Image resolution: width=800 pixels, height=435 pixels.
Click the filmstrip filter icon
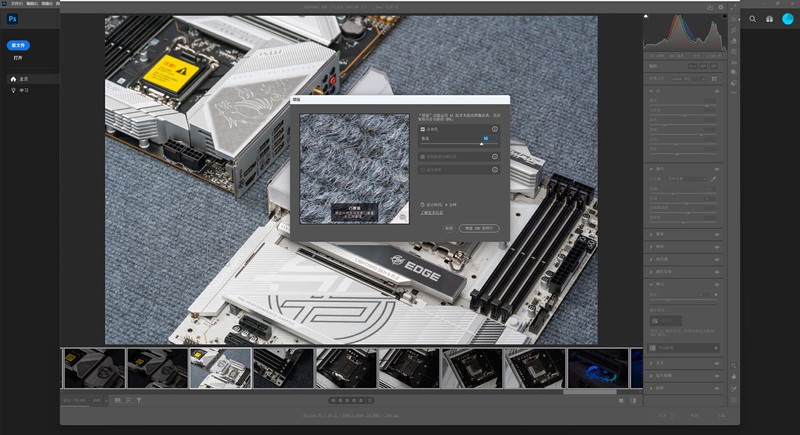(x=139, y=401)
